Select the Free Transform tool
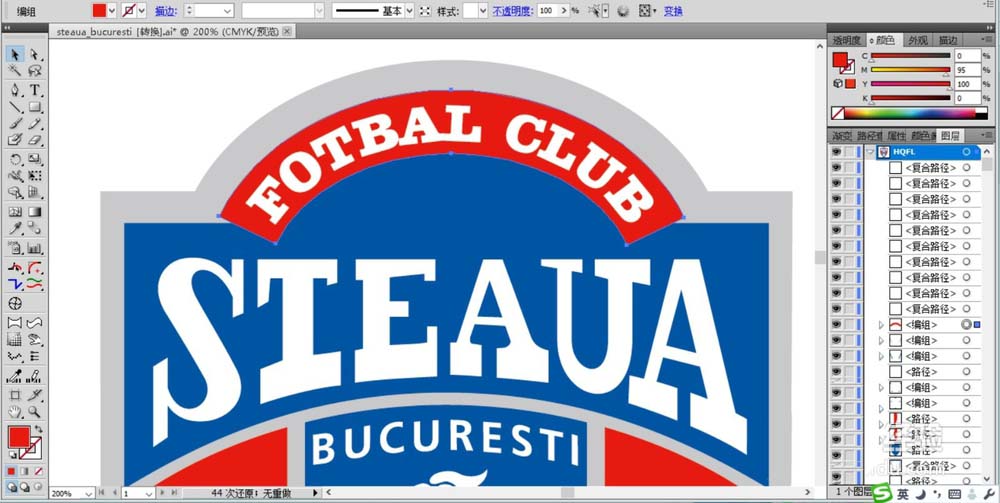 tap(35, 176)
